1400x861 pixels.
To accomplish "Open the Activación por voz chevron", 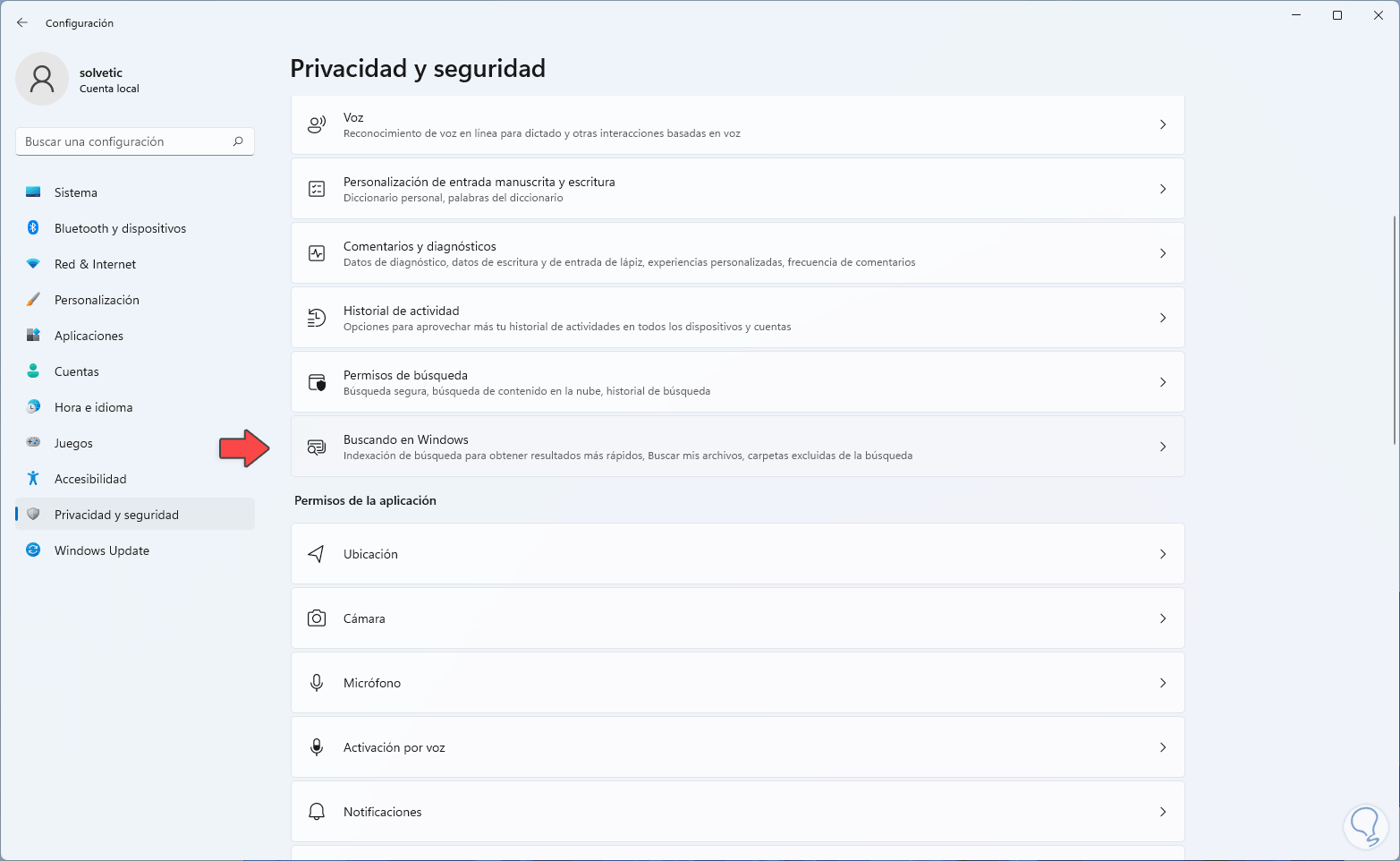I will coord(1163,747).
